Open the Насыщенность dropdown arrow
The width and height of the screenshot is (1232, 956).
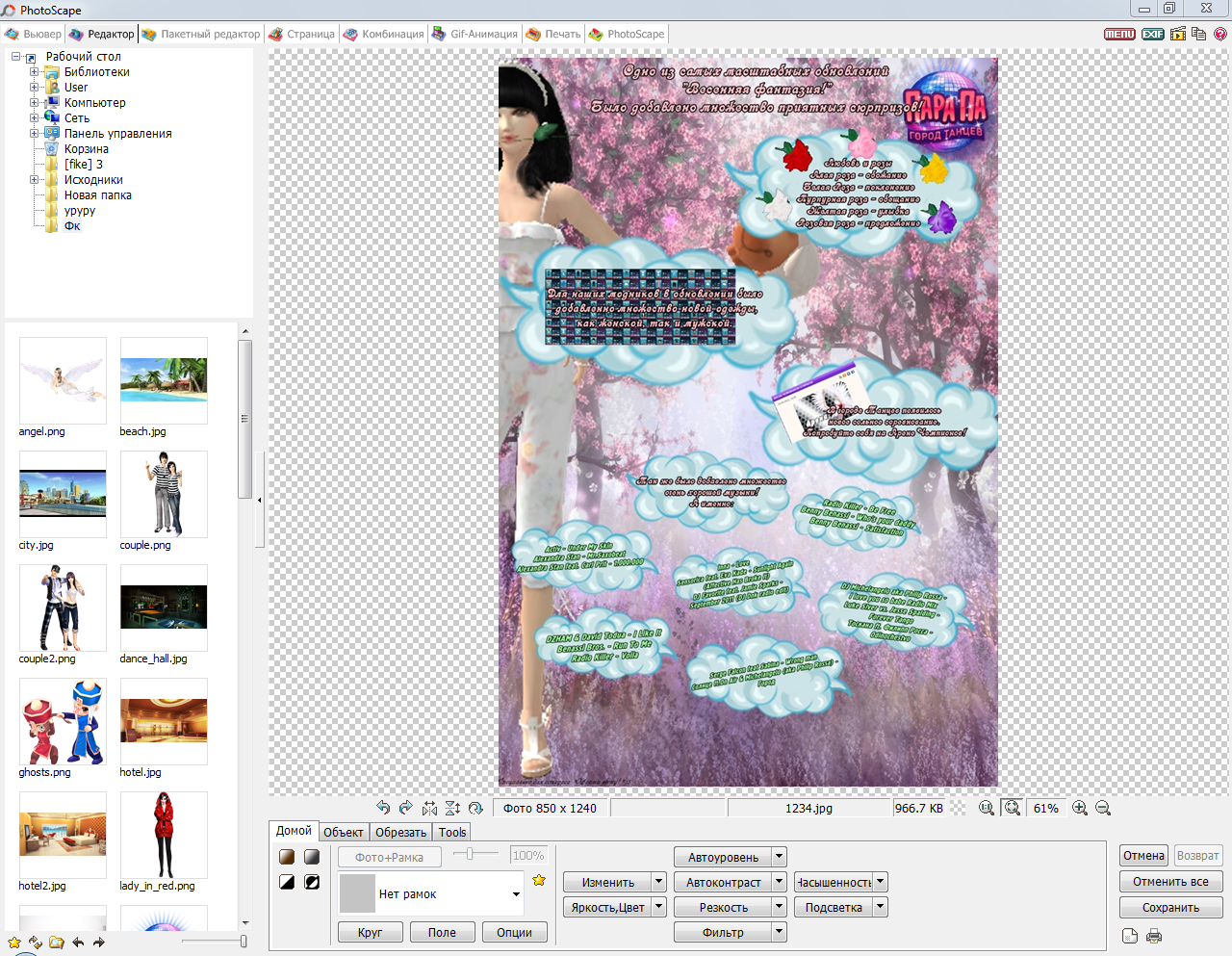point(881,882)
